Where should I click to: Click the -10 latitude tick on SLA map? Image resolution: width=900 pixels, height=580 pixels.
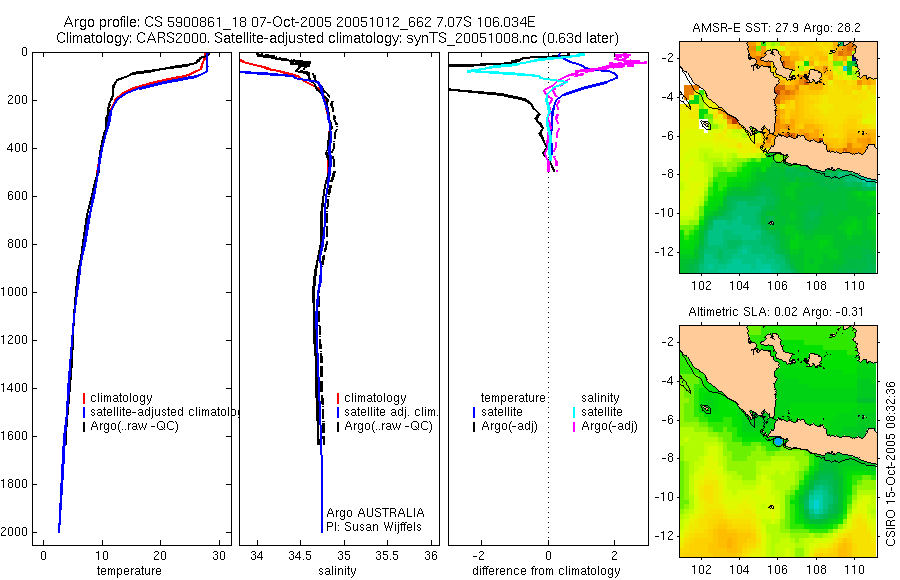[665, 497]
